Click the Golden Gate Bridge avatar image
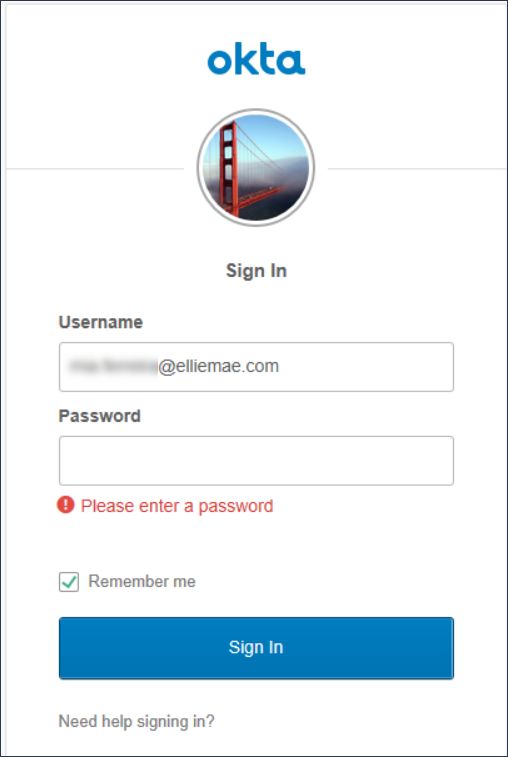Screen dimensions: 508x757 point(256,168)
